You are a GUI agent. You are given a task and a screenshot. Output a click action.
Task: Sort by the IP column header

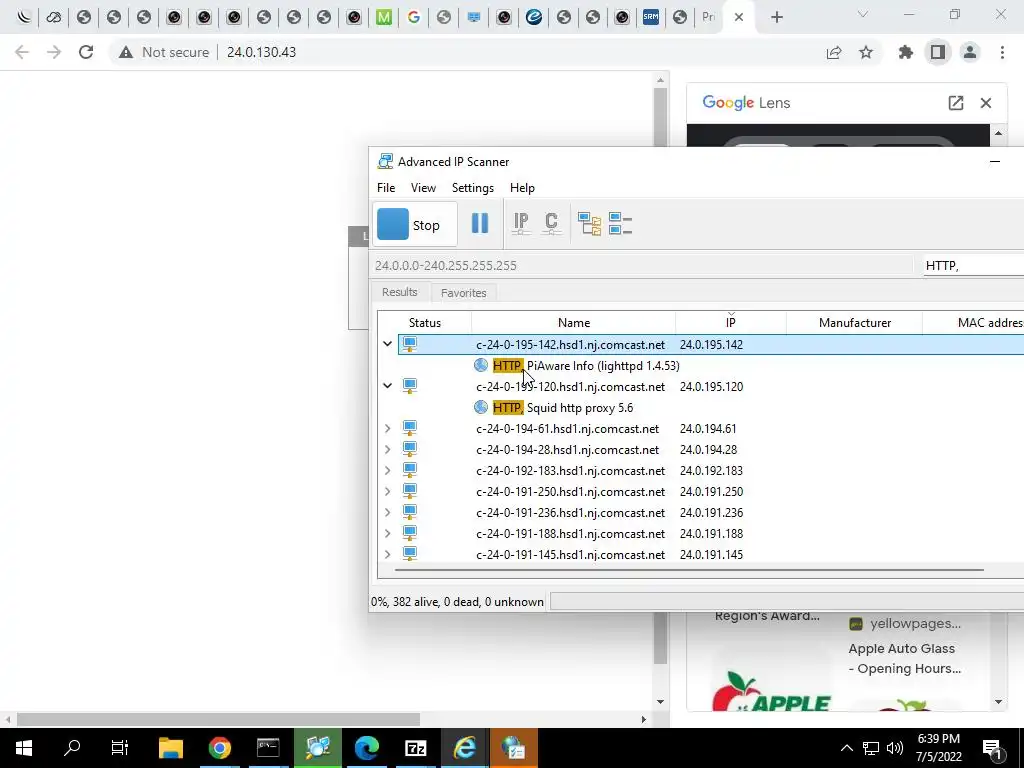pos(730,323)
